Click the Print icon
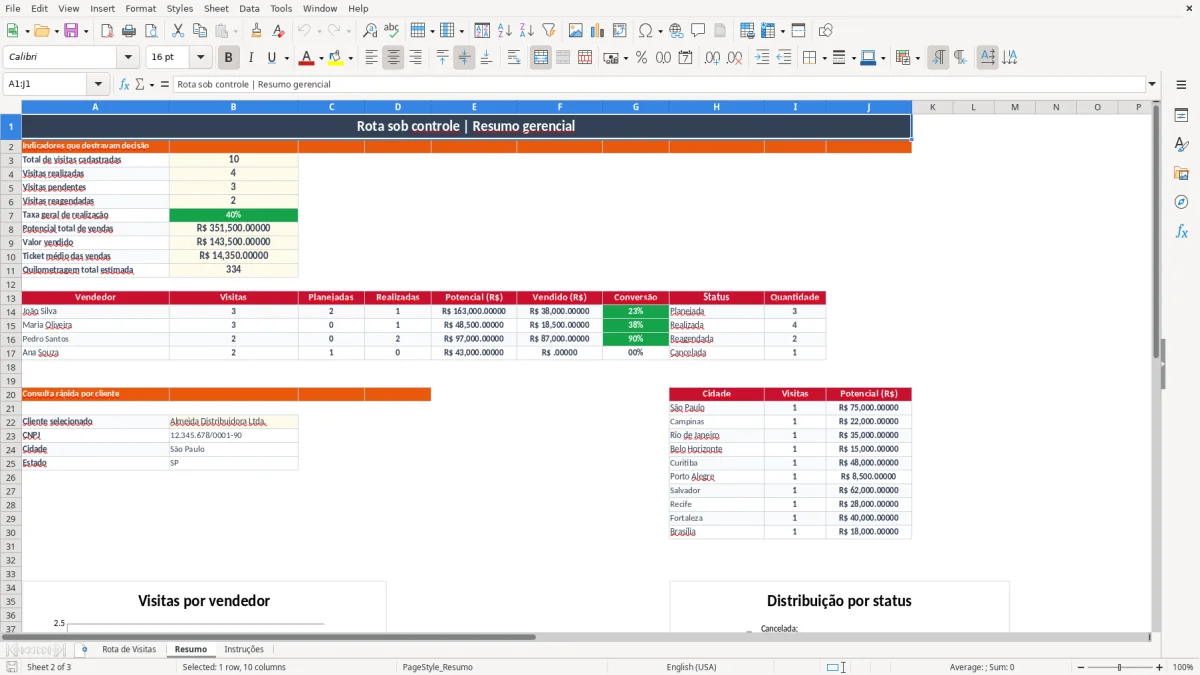 pyautogui.click(x=129, y=31)
